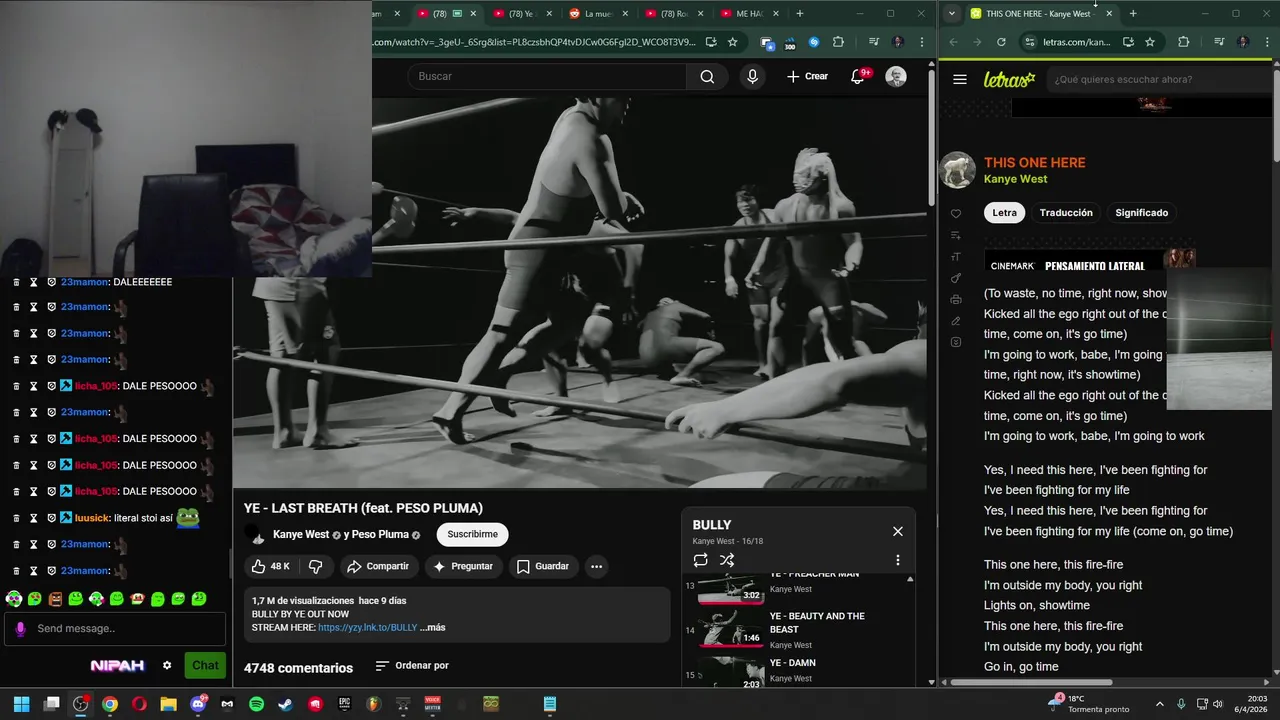This screenshot has width=1280, height=720.
Task: Start YouTube voice search with microphone
Action: point(753,76)
